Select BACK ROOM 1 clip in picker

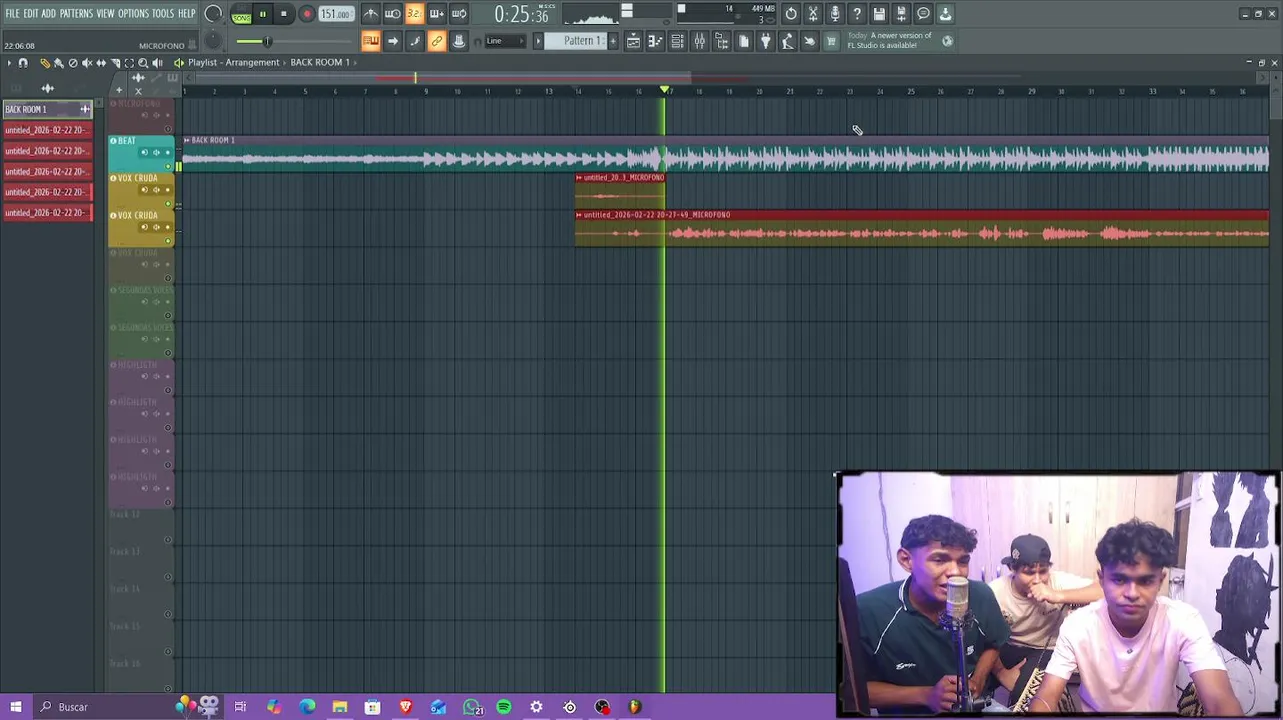(x=47, y=109)
